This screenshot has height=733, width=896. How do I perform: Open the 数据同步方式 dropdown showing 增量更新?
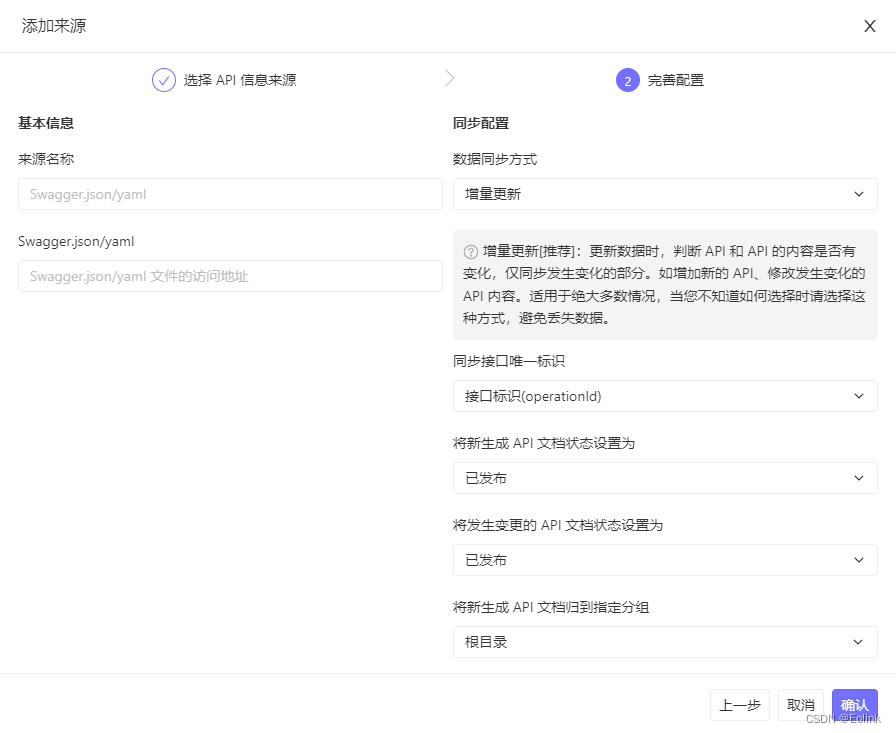click(x=665, y=194)
